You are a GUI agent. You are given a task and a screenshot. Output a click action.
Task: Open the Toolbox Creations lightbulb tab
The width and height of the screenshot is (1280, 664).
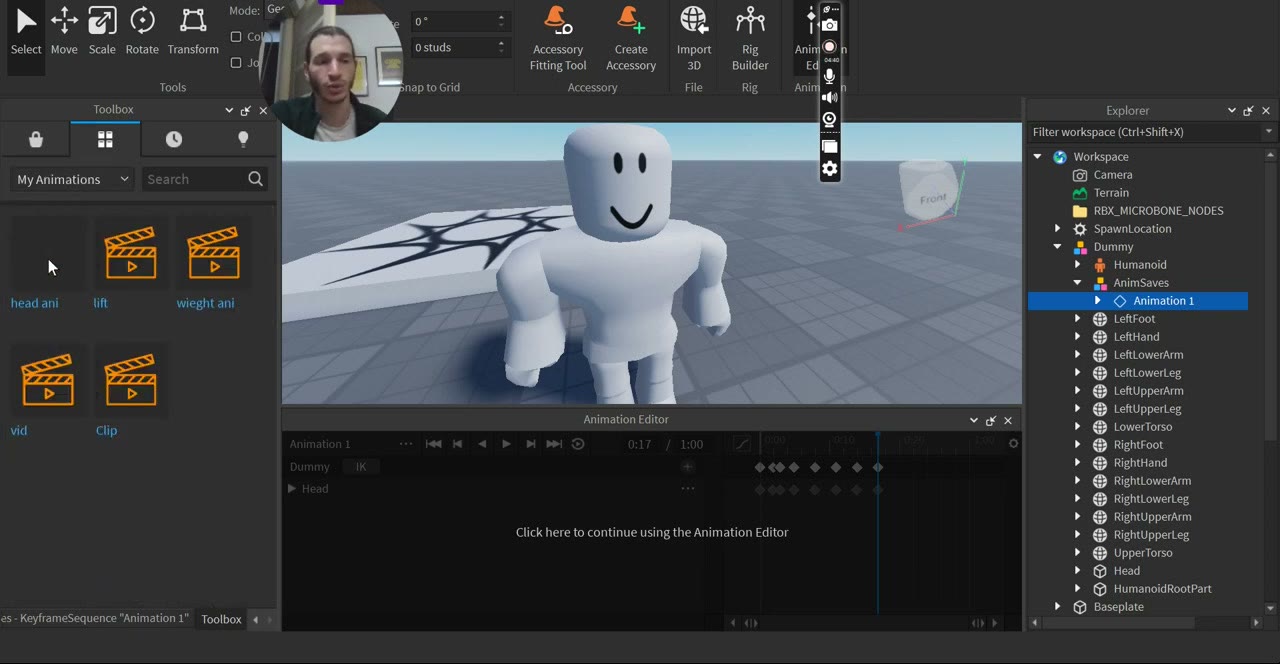pos(243,140)
